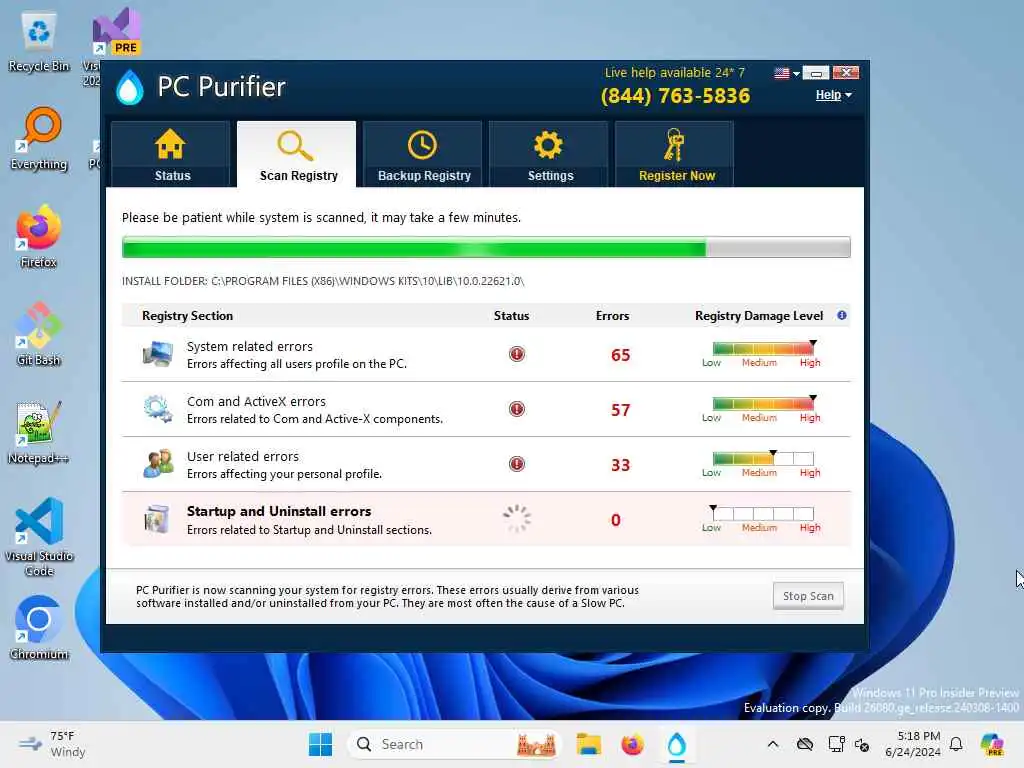This screenshot has height=768, width=1024.
Task: Click the error count 0
Action: point(616,520)
